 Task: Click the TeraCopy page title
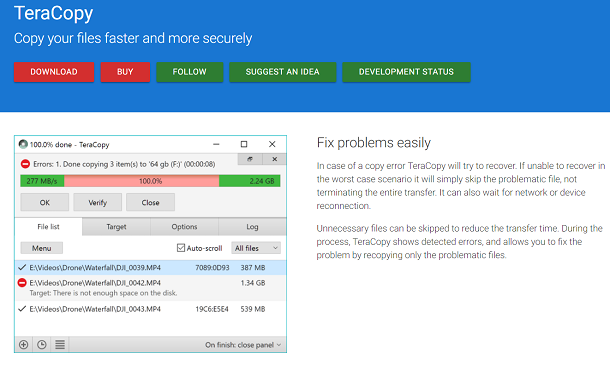(53, 13)
